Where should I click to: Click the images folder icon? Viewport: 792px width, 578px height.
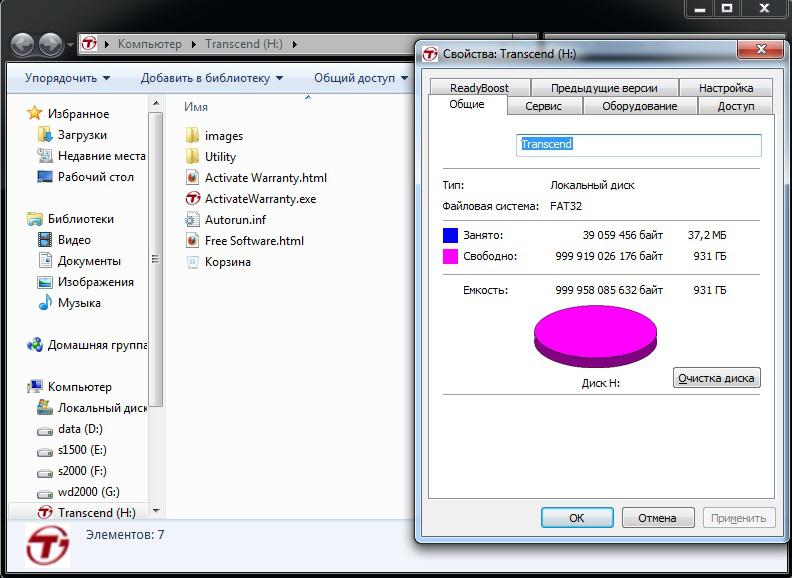point(192,135)
